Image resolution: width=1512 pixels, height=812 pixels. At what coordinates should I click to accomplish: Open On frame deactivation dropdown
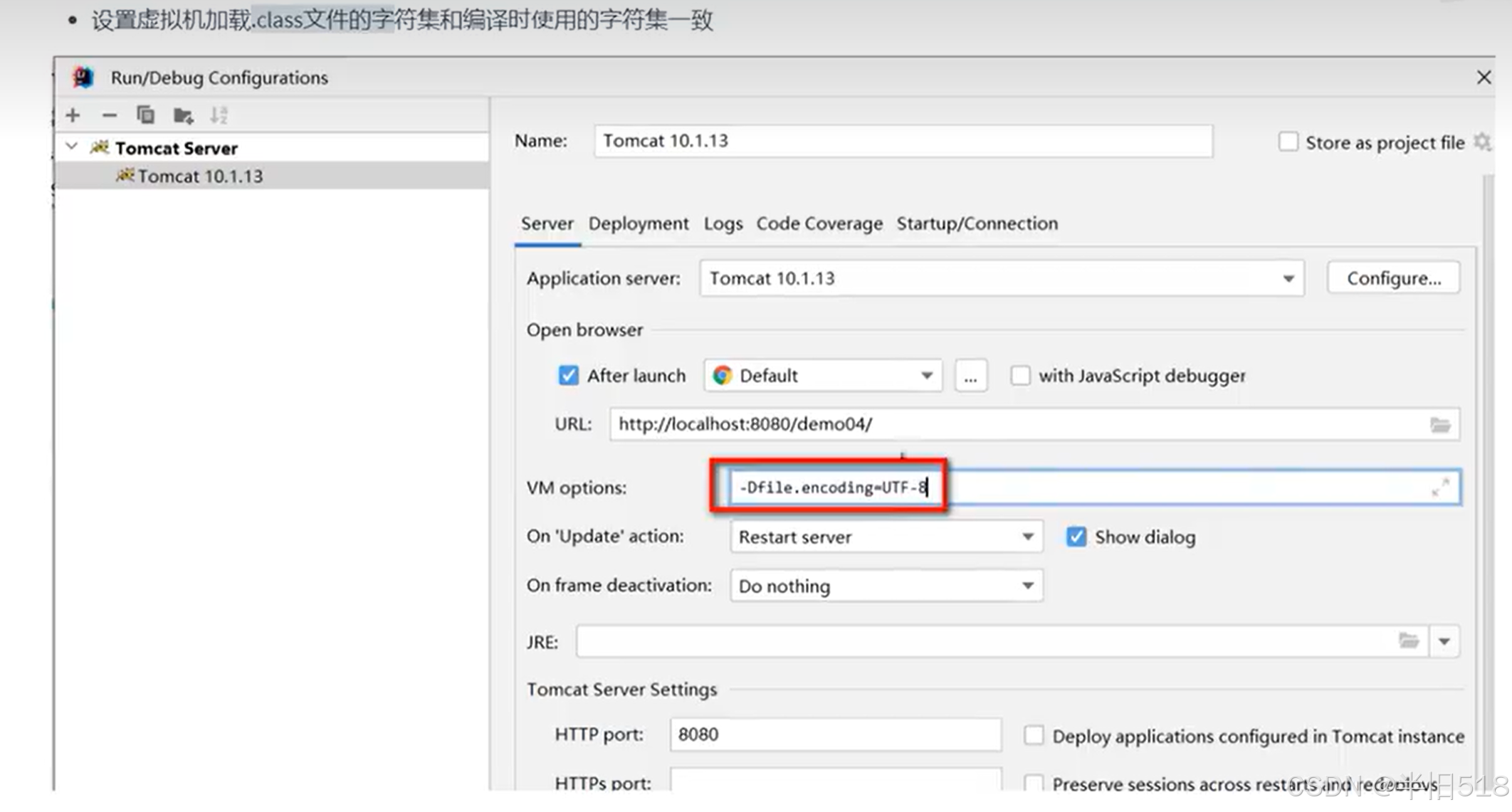coord(886,586)
